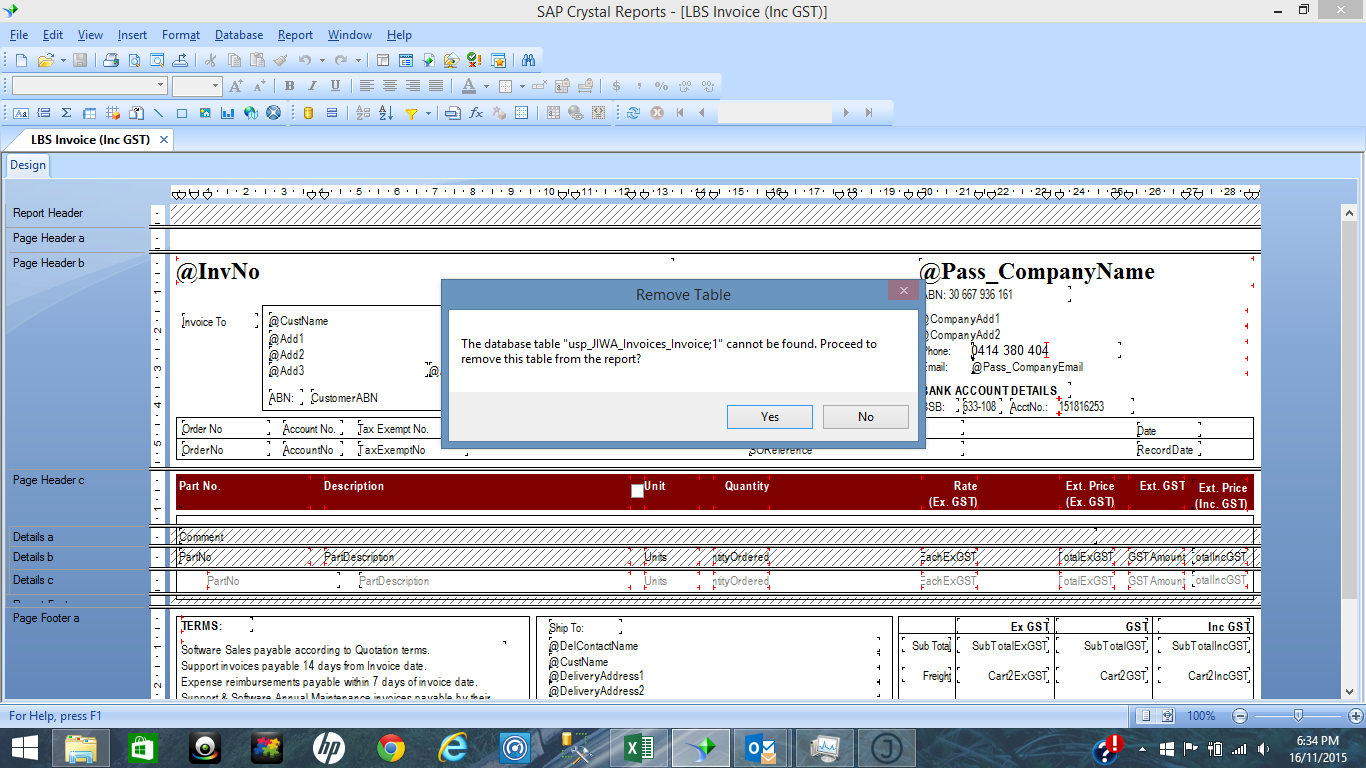This screenshot has height=768, width=1366.
Task: Toggle Italic formatting
Action: click(312, 86)
